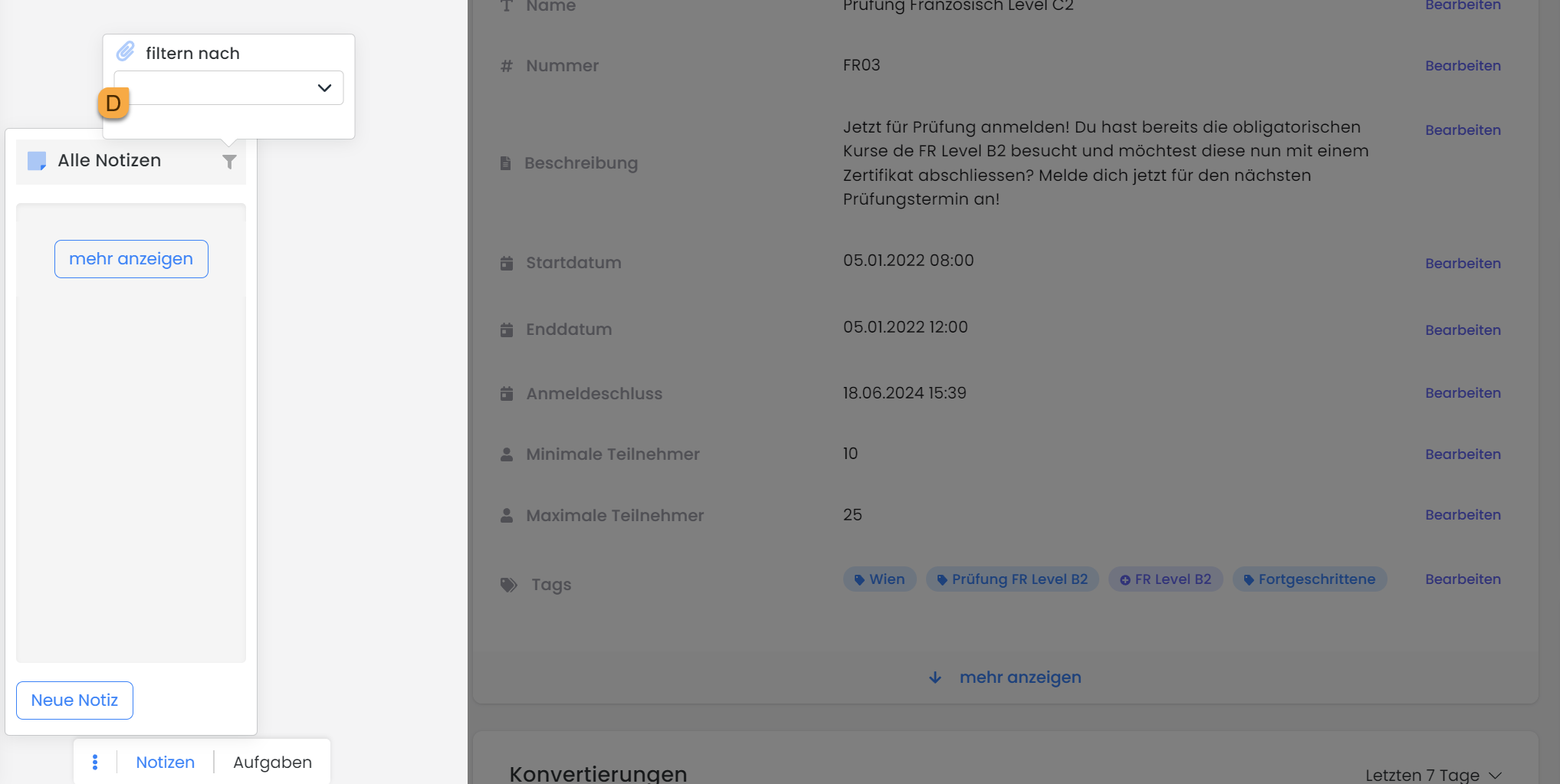Click the person icon beside Minimale Teilnehmer
The image size is (1560, 784).
507,454
